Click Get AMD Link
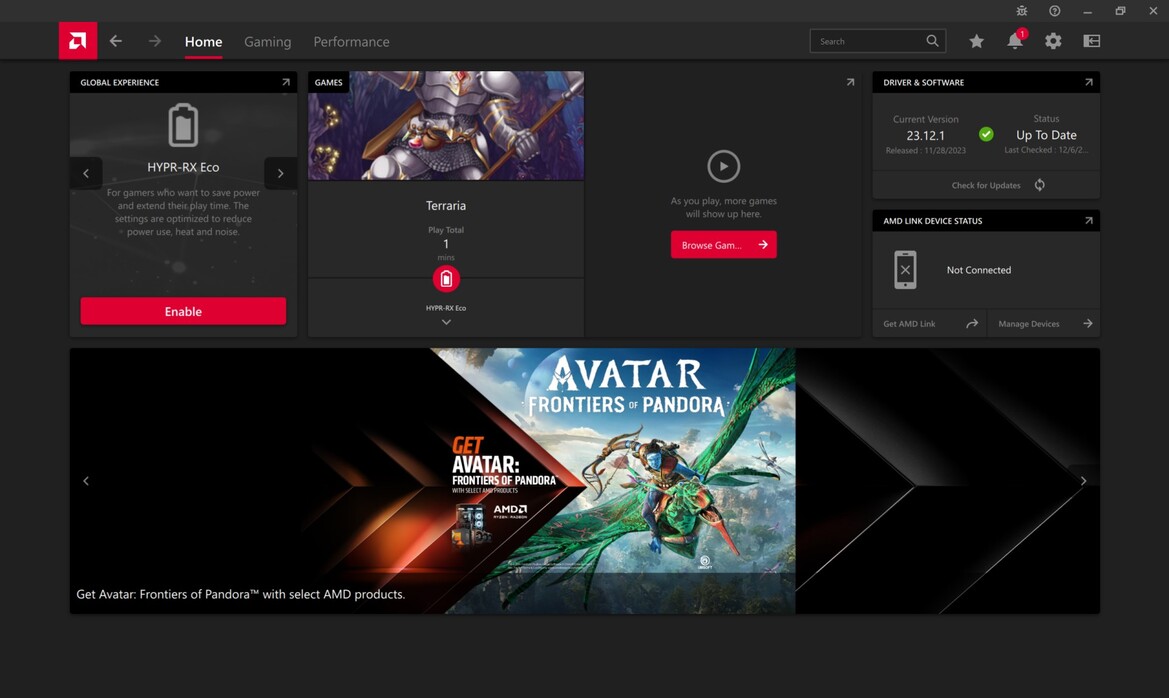The height and width of the screenshot is (698, 1169). coord(930,324)
